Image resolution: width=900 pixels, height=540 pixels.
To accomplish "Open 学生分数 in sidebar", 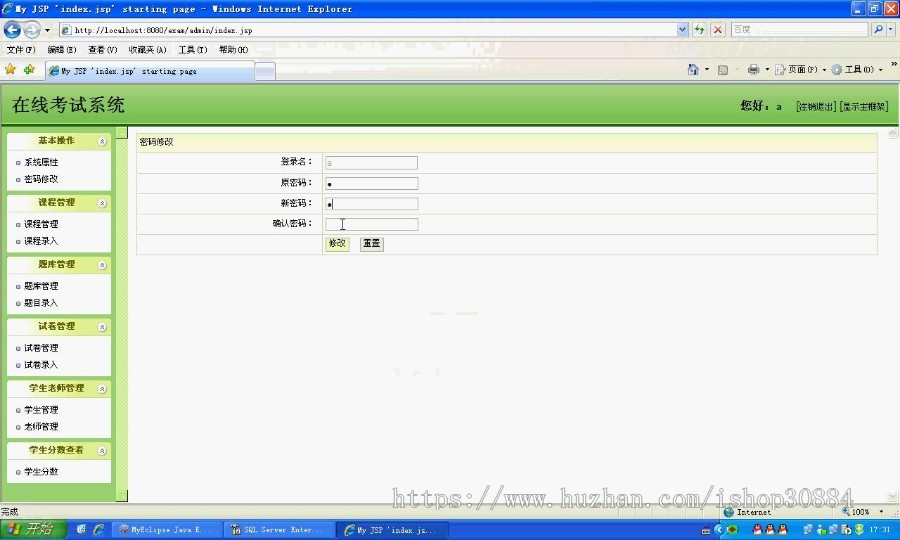I will tap(41, 472).
